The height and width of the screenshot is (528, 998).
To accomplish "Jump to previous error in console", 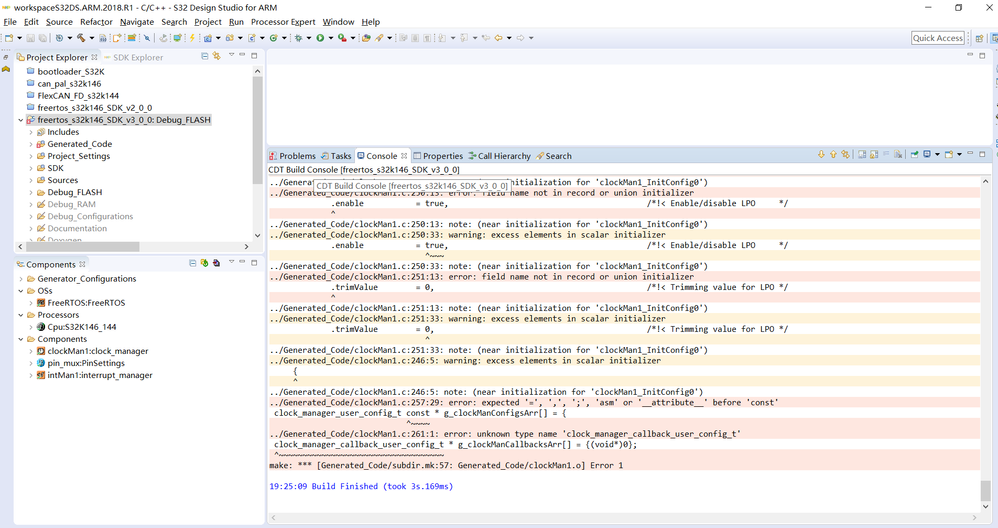I will pos(833,155).
